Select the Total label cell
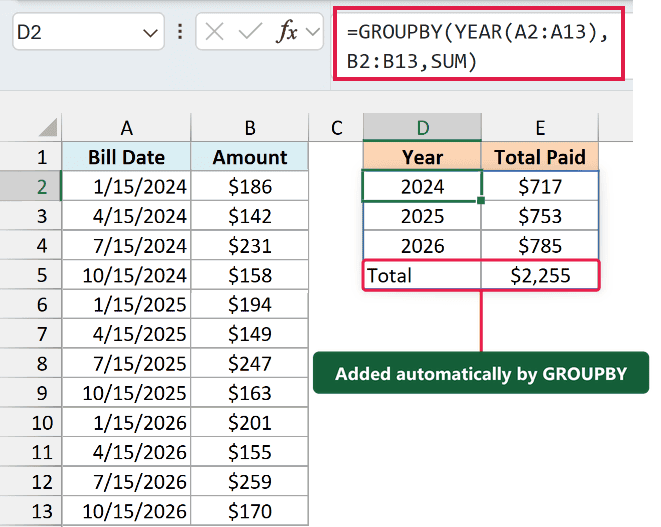 coord(422,275)
